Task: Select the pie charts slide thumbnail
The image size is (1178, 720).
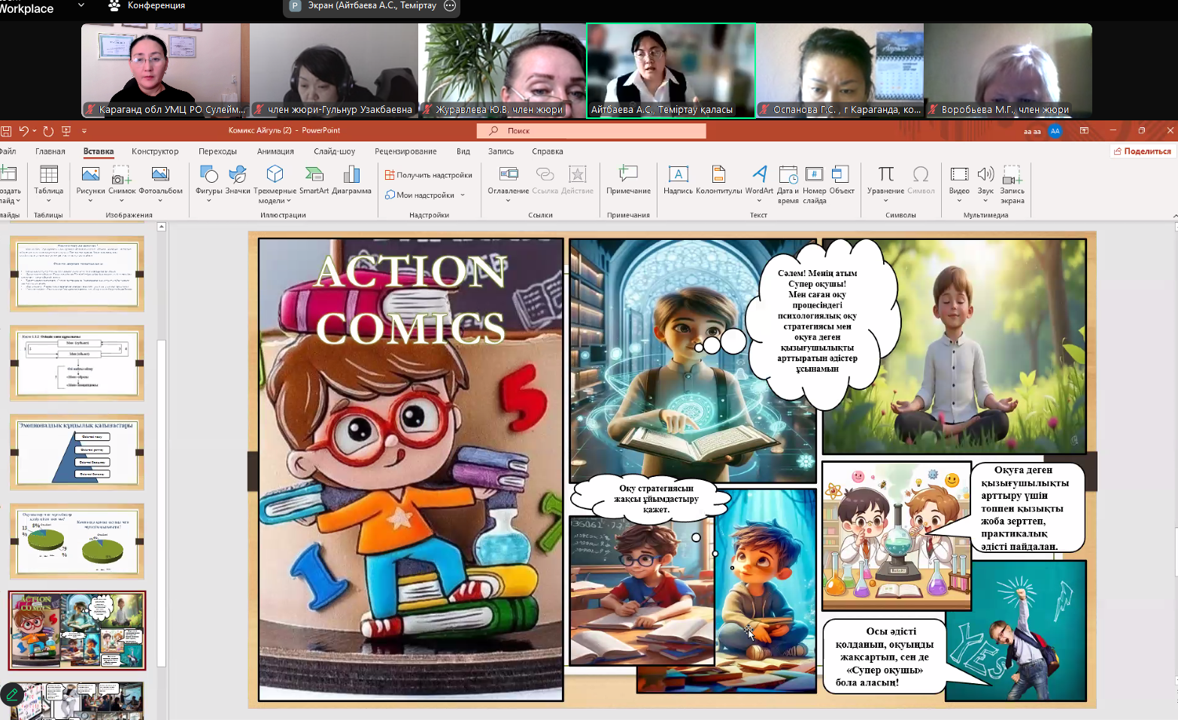Action: pos(77,541)
